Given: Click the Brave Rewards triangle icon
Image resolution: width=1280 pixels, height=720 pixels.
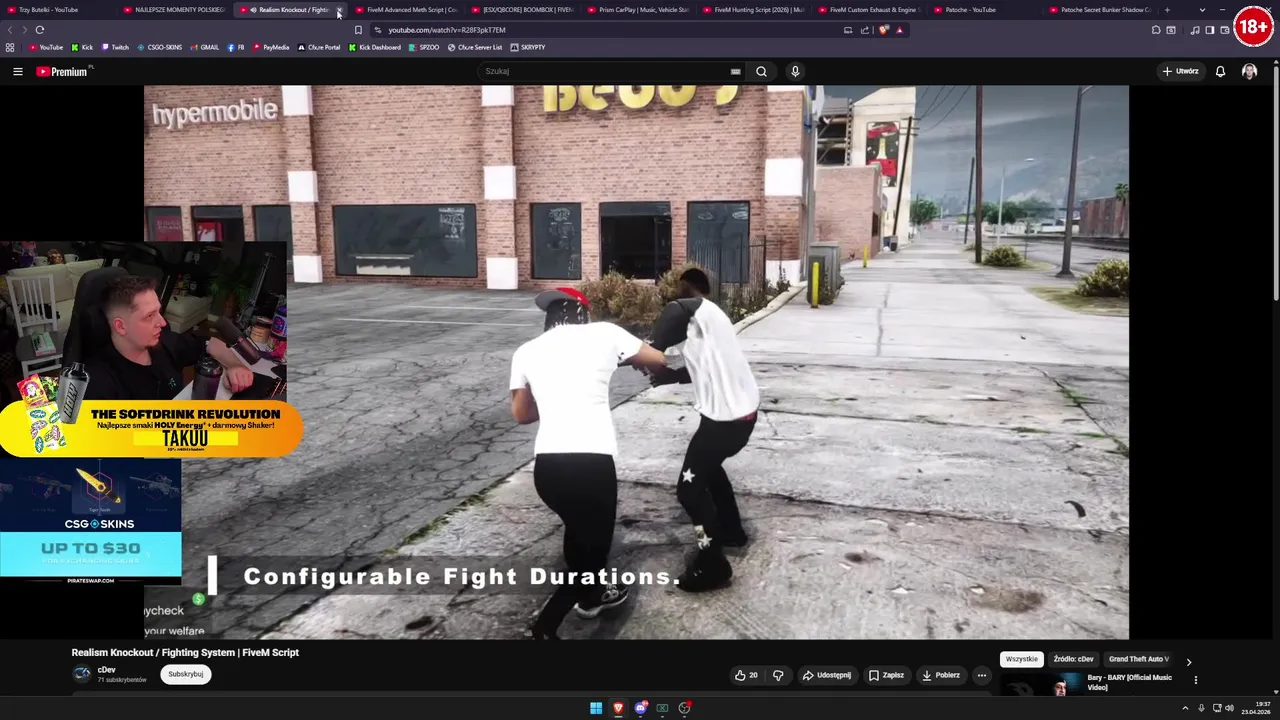Looking at the screenshot, I should click(x=899, y=30).
